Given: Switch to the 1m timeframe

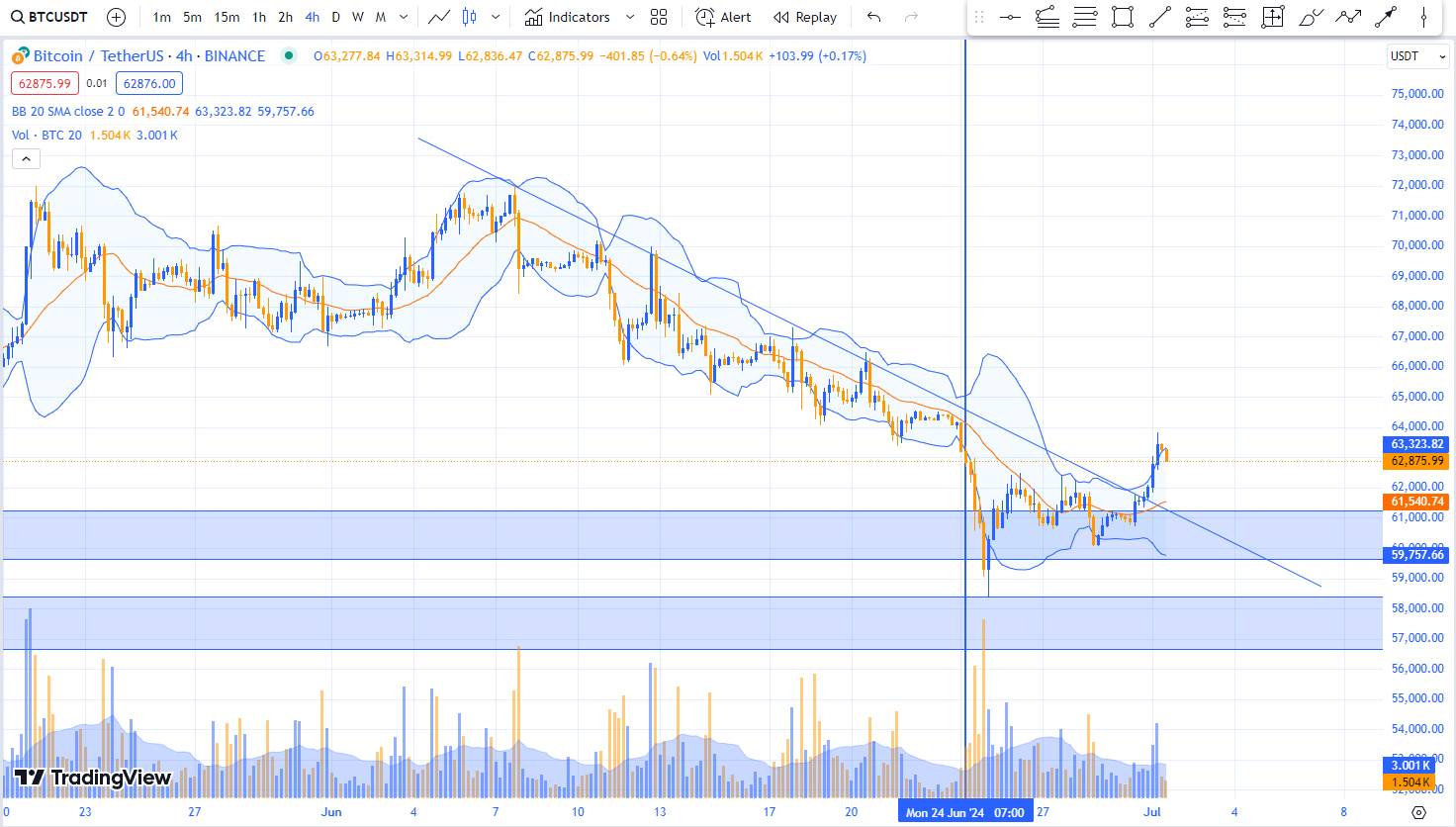Looking at the screenshot, I should pos(162,17).
